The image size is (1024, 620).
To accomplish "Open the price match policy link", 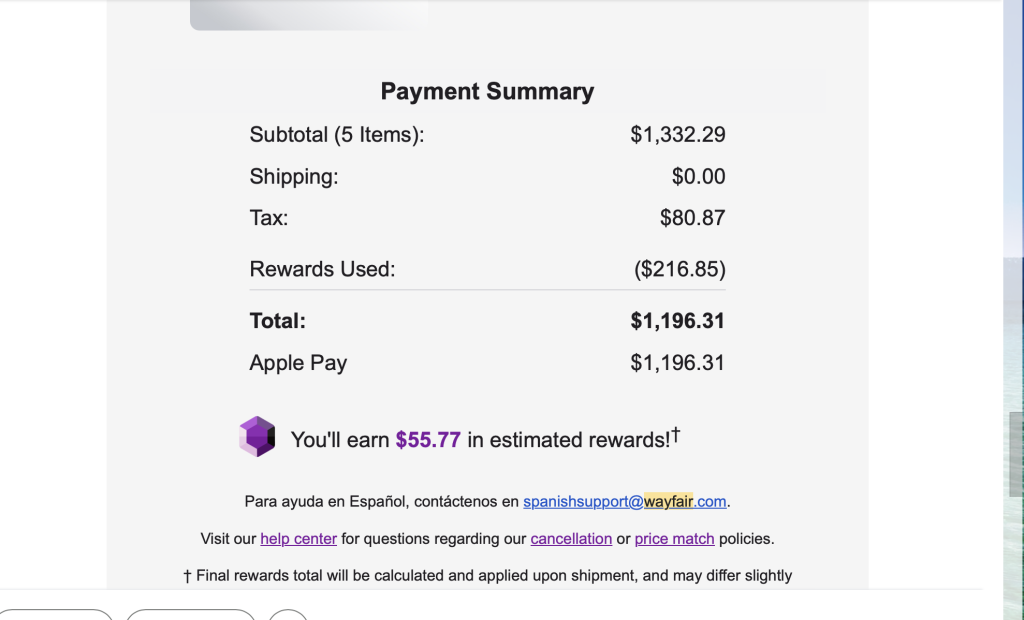I will tap(674, 538).
